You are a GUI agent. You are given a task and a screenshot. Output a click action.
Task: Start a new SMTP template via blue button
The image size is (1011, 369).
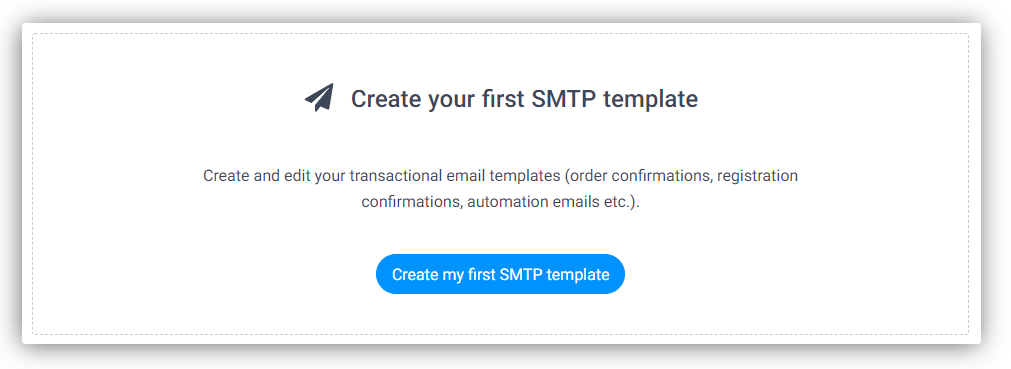click(500, 274)
